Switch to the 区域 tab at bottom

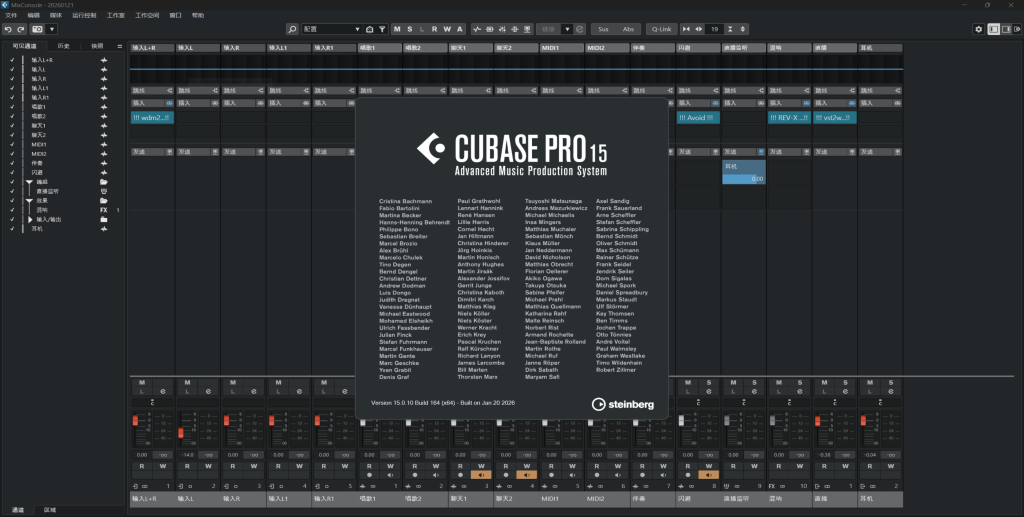(x=50, y=510)
